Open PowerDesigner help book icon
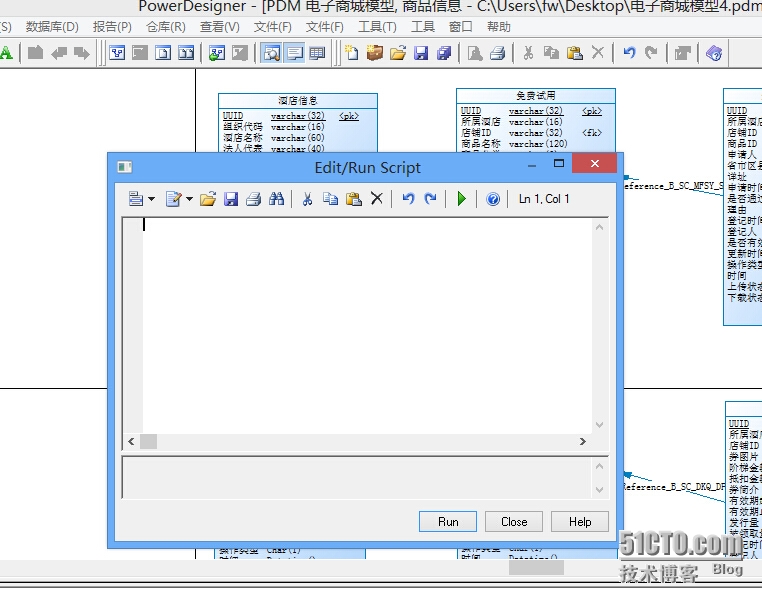Screen dimensions: 762x602 pyautogui.click(x=714, y=52)
